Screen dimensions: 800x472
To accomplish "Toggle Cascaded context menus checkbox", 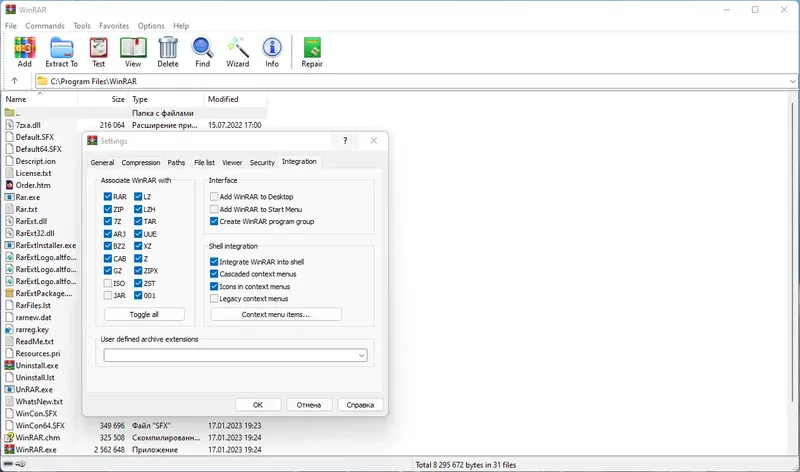I will click(x=214, y=274).
